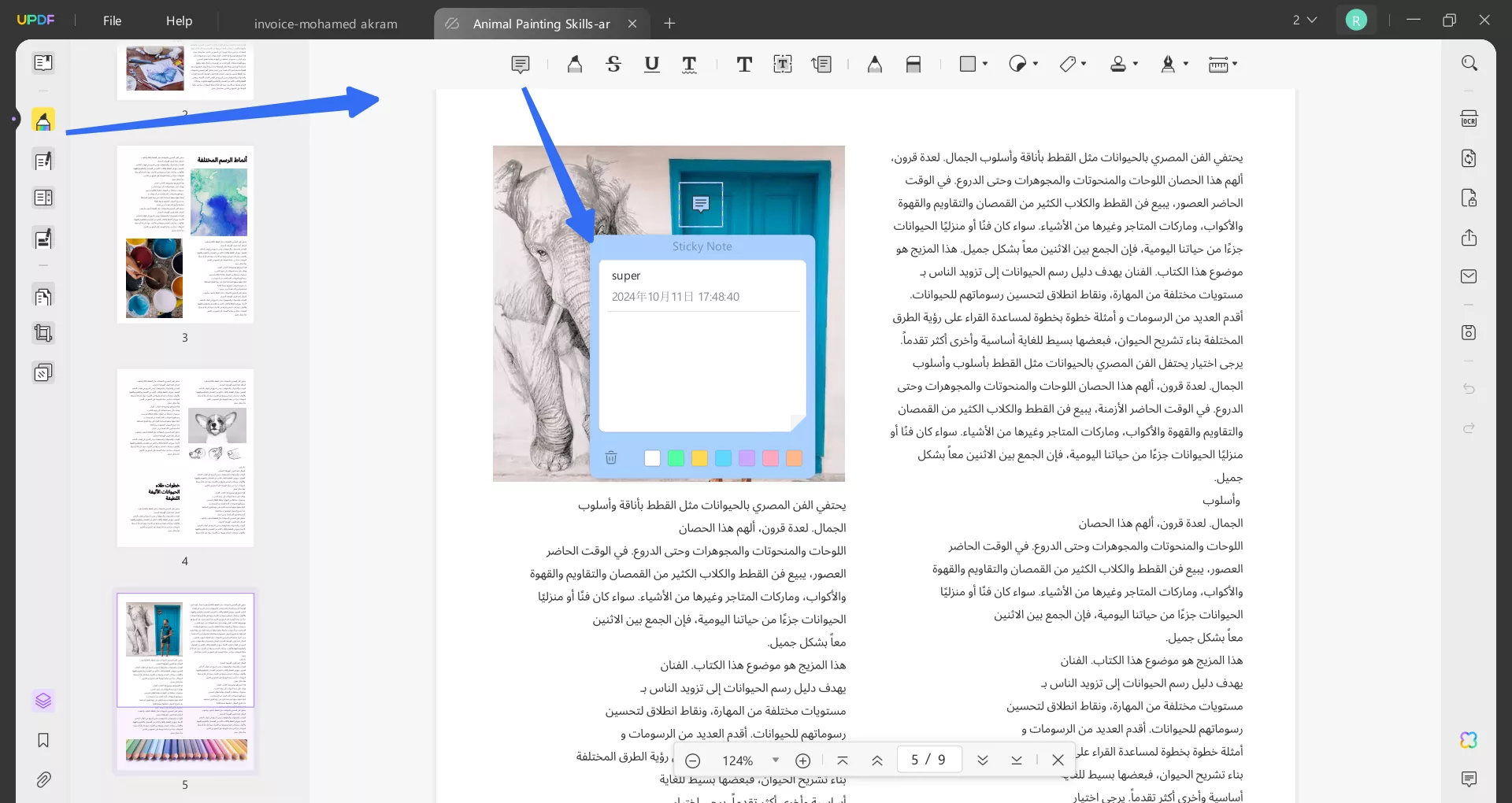This screenshot has width=1512, height=803.
Task: Apply strikethrough annotation tool
Action: 613,64
